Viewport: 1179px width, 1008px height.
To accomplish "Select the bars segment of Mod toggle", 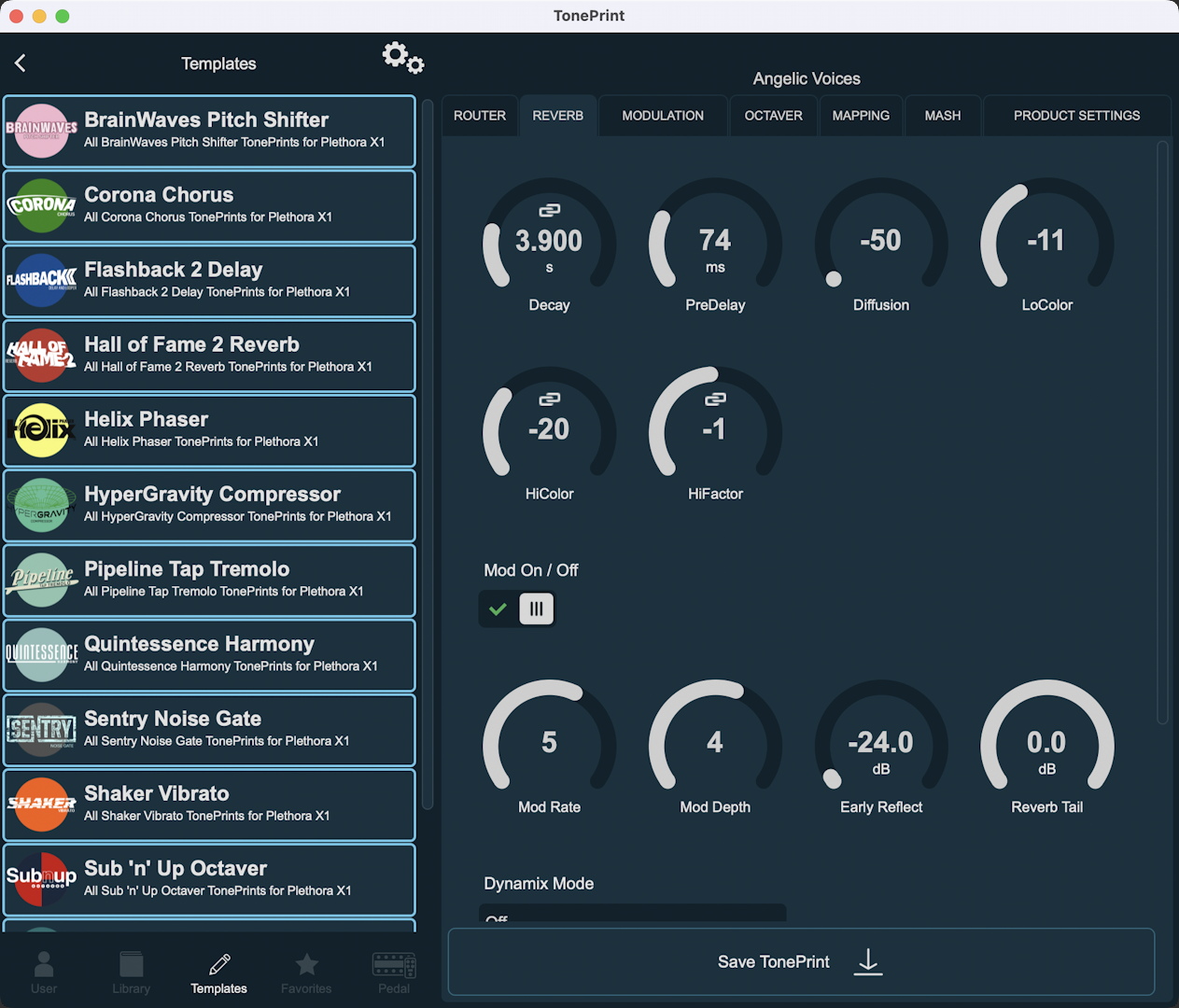I will coord(537,609).
